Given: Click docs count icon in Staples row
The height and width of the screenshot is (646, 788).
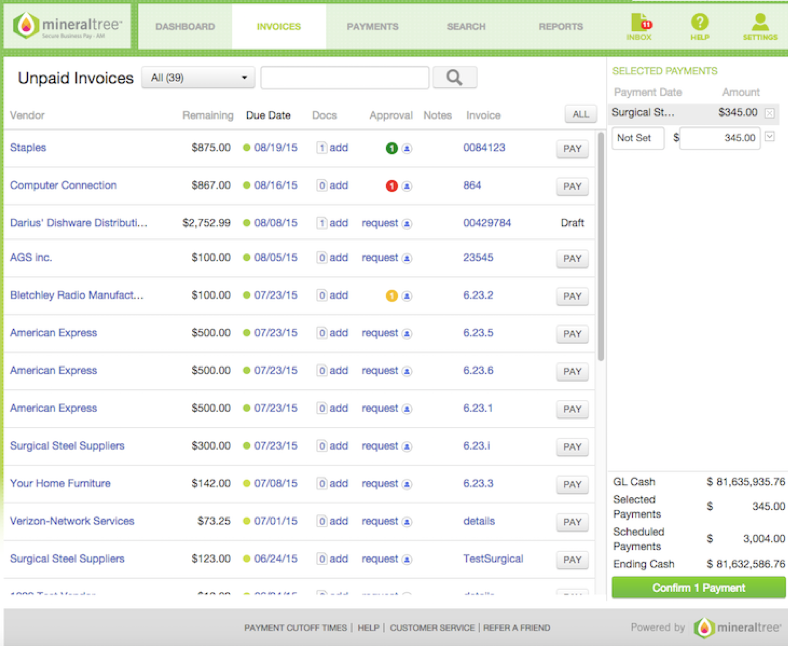Looking at the screenshot, I should [x=322, y=148].
